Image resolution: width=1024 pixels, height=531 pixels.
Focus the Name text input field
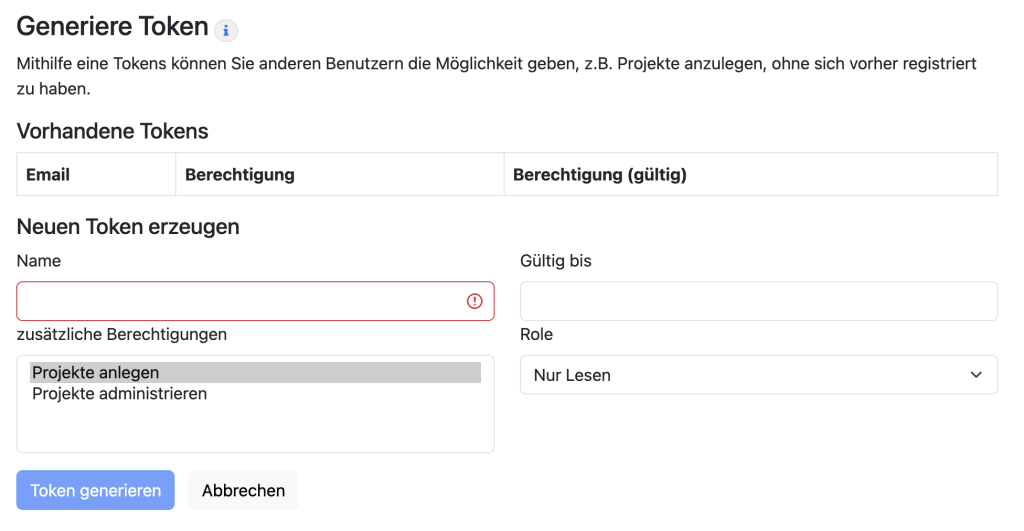(240, 301)
